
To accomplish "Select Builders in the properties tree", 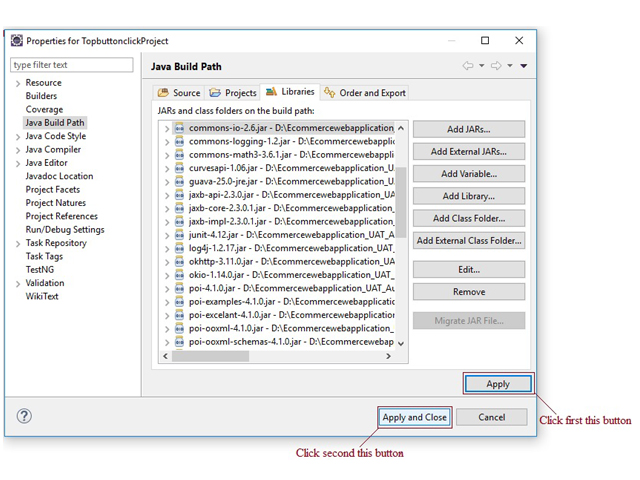I will pos(41,96).
